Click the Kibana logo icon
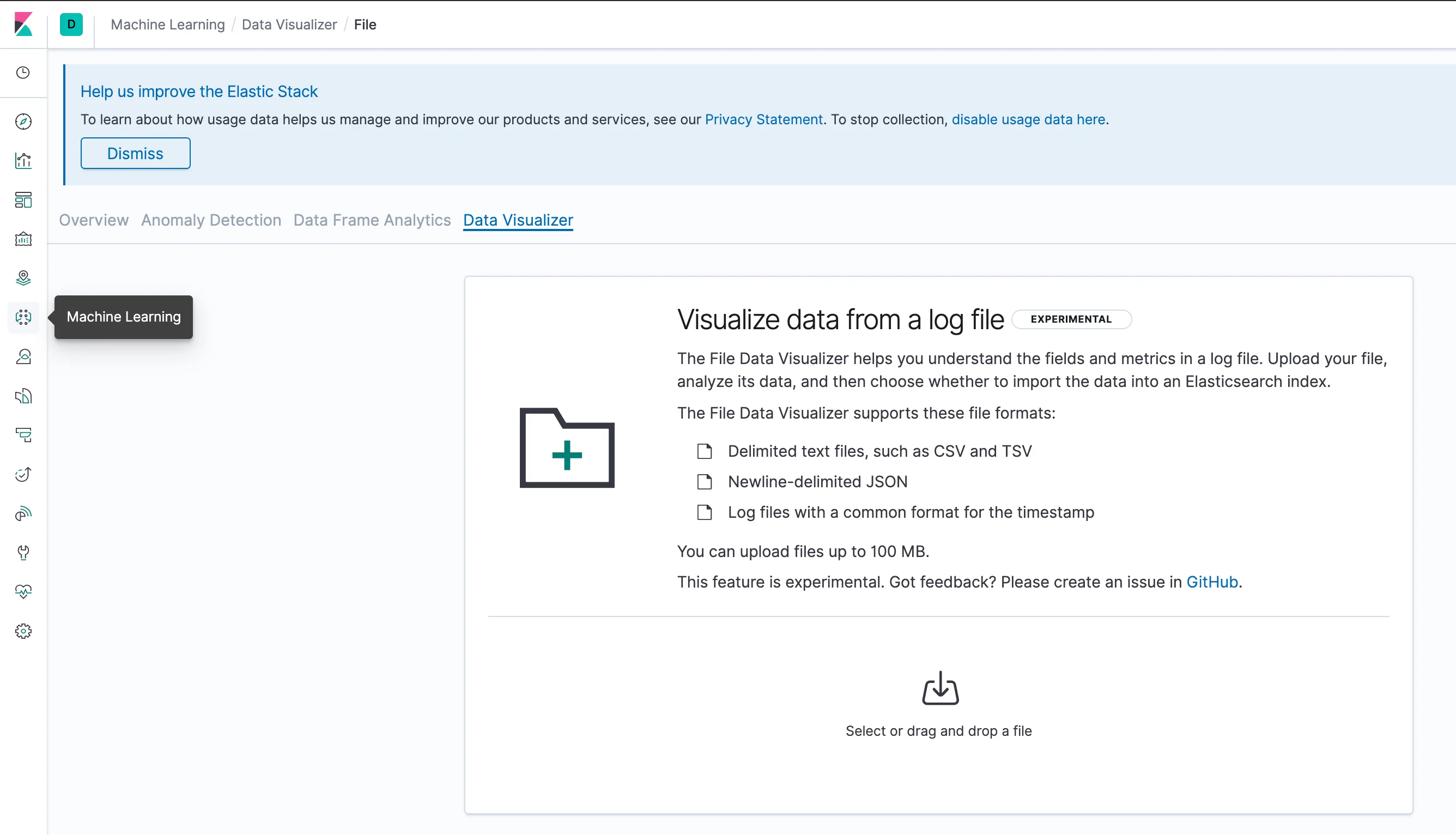1456x835 pixels. 23,25
